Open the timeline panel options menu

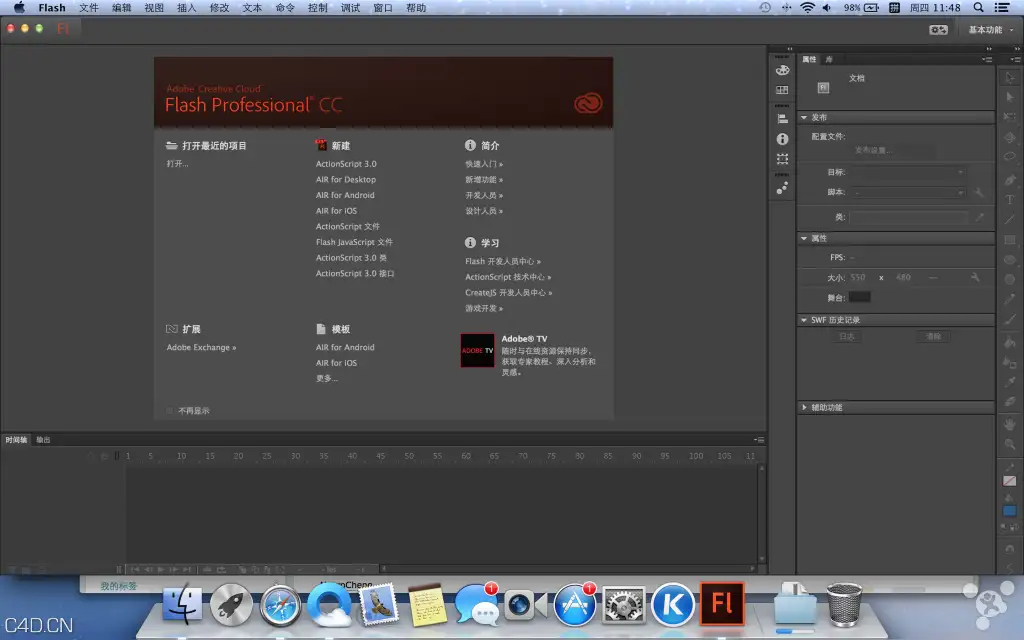[759, 440]
